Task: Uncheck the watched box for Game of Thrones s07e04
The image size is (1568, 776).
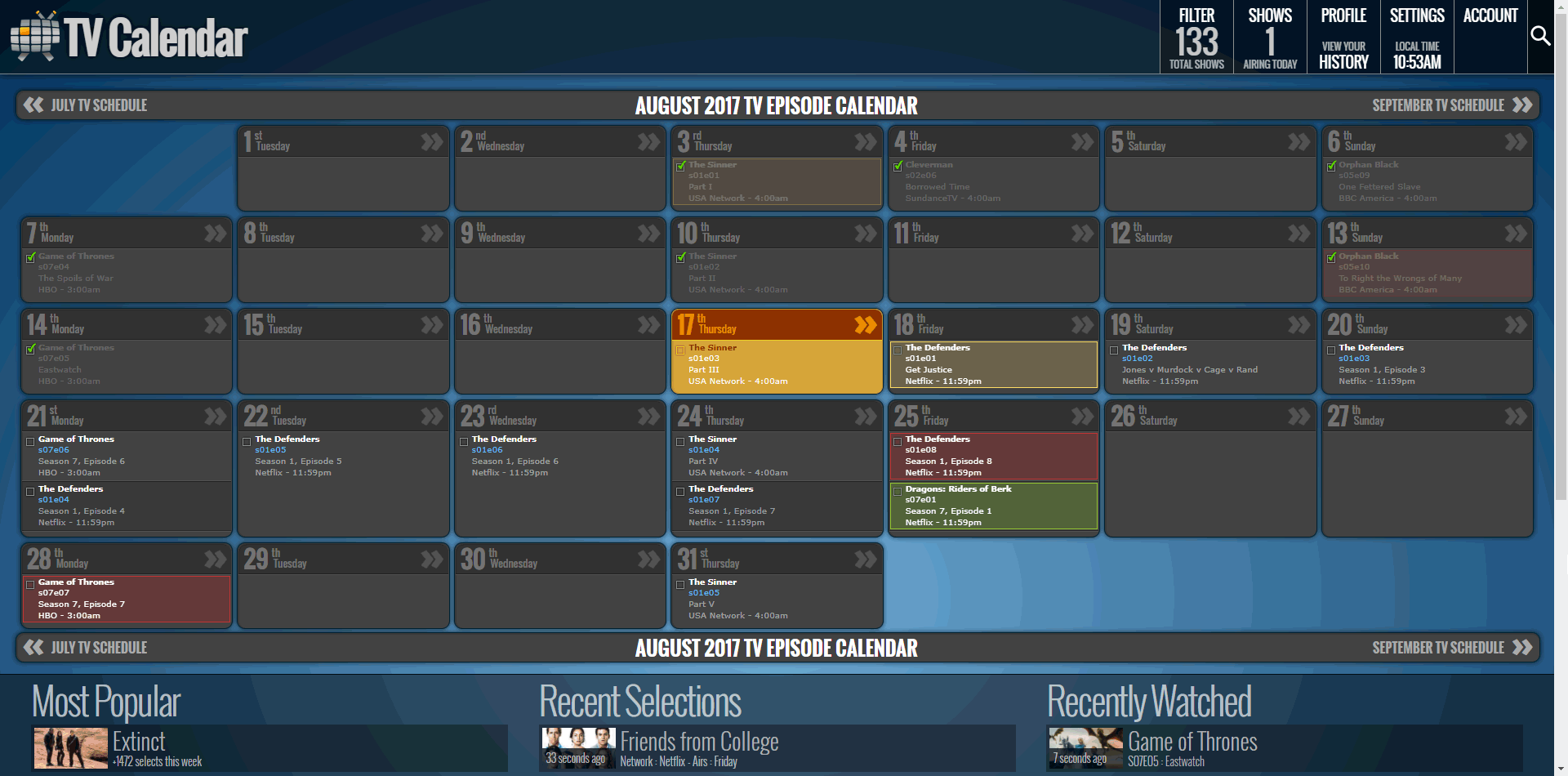Action: pos(31,257)
